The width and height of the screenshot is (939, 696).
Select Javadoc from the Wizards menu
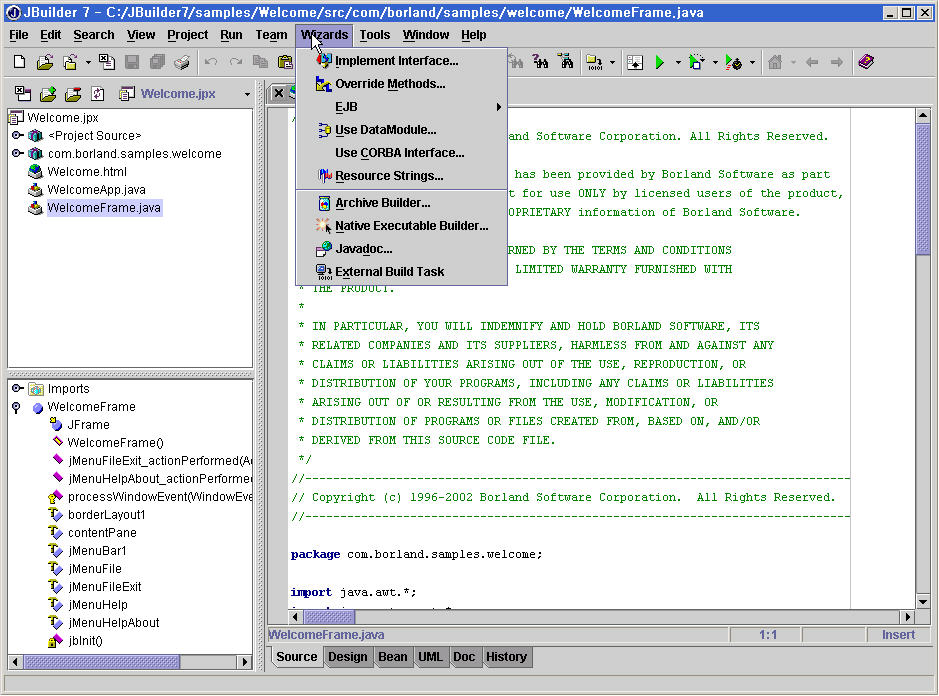click(363, 249)
